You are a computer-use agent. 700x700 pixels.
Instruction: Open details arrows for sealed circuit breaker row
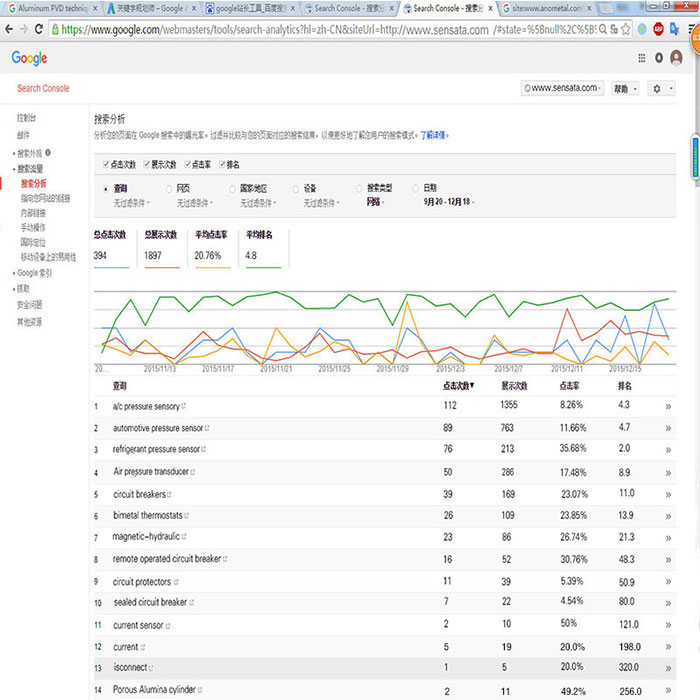pyautogui.click(x=668, y=603)
